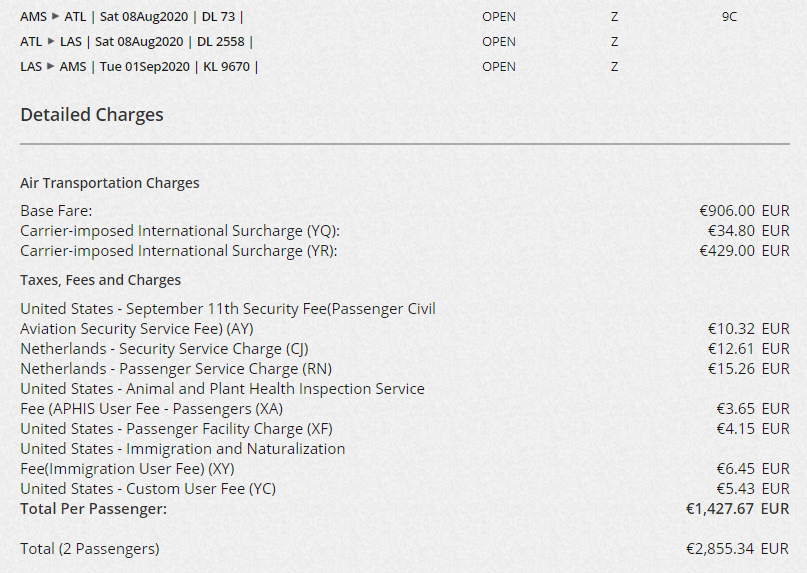The height and width of the screenshot is (573, 807).
Task: Click the Total Per Passenger amount €1,427.67
Action: [715, 509]
